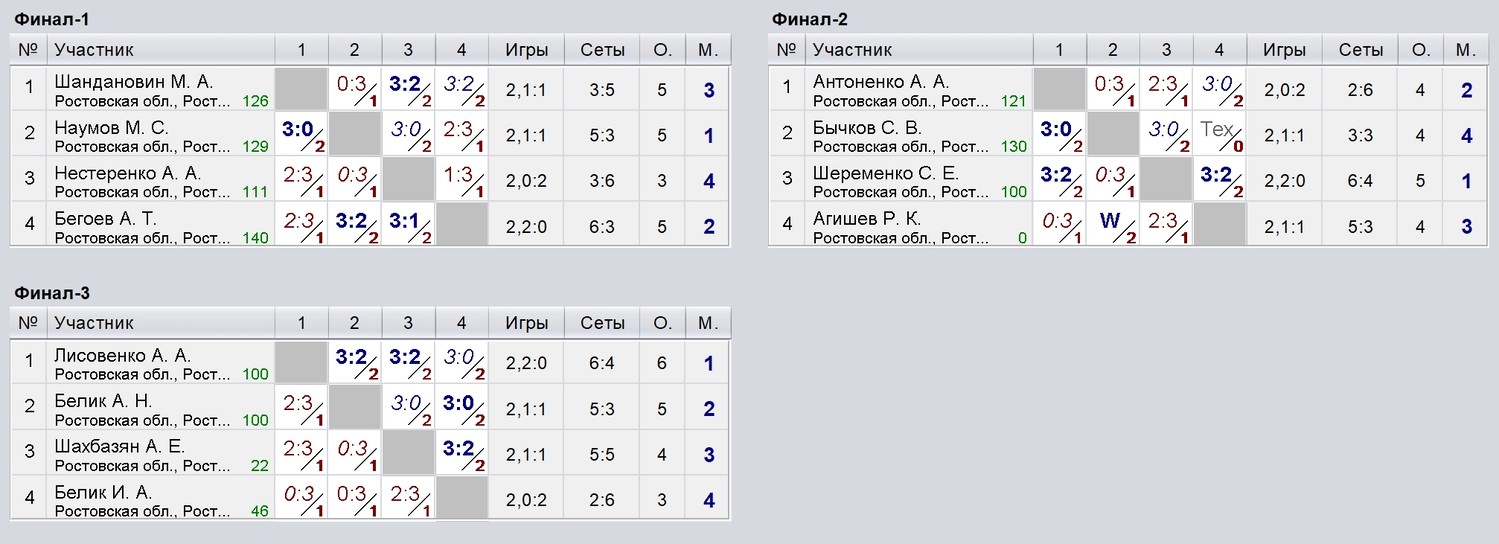Click Антоненко А. А. in Финал-2
The height and width of the screenshot is (544, 1499).
pyautogui.click(x=881, y=82)
